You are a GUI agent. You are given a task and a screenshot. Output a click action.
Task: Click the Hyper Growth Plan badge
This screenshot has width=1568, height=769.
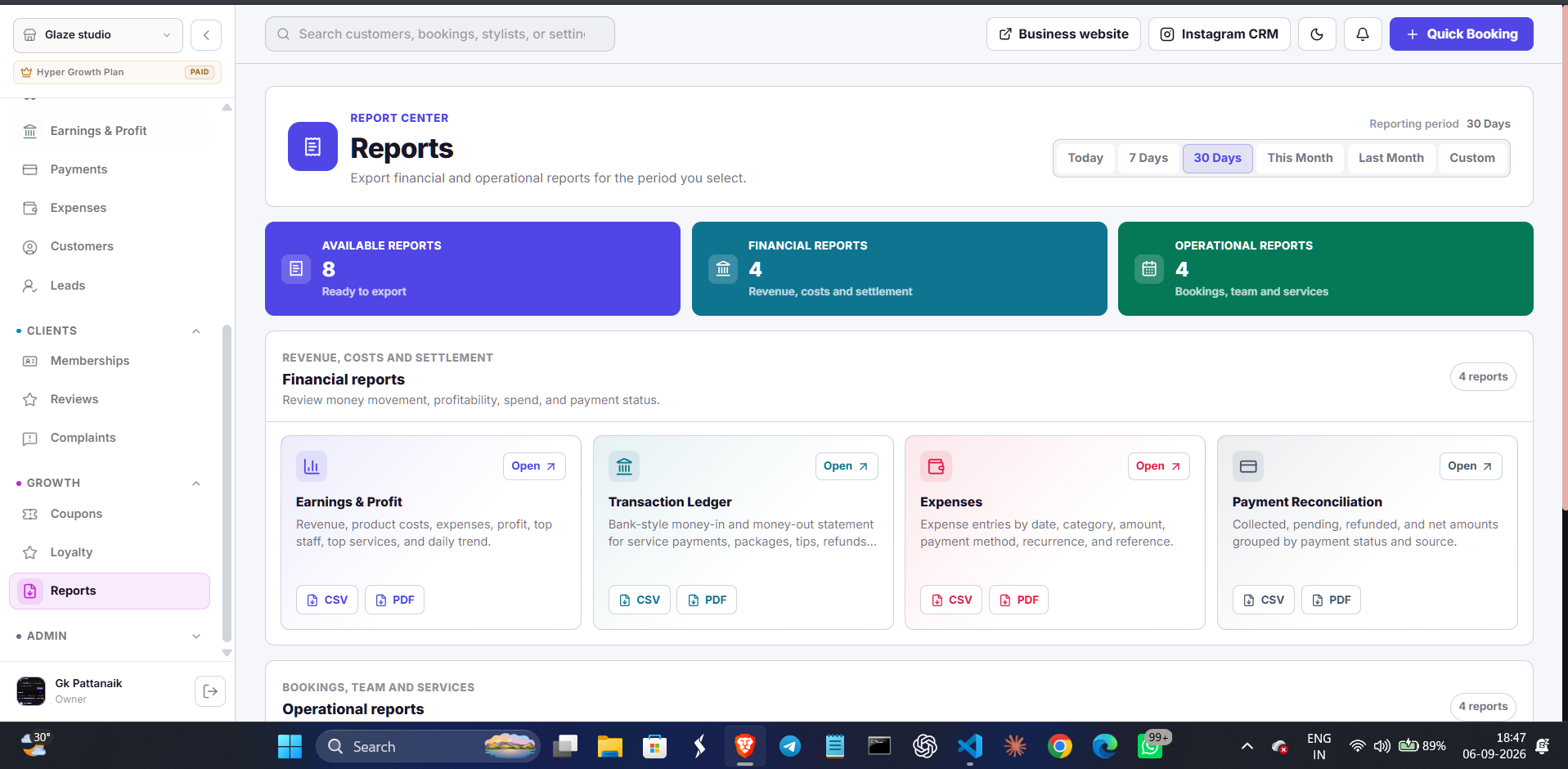pos(117,72)
